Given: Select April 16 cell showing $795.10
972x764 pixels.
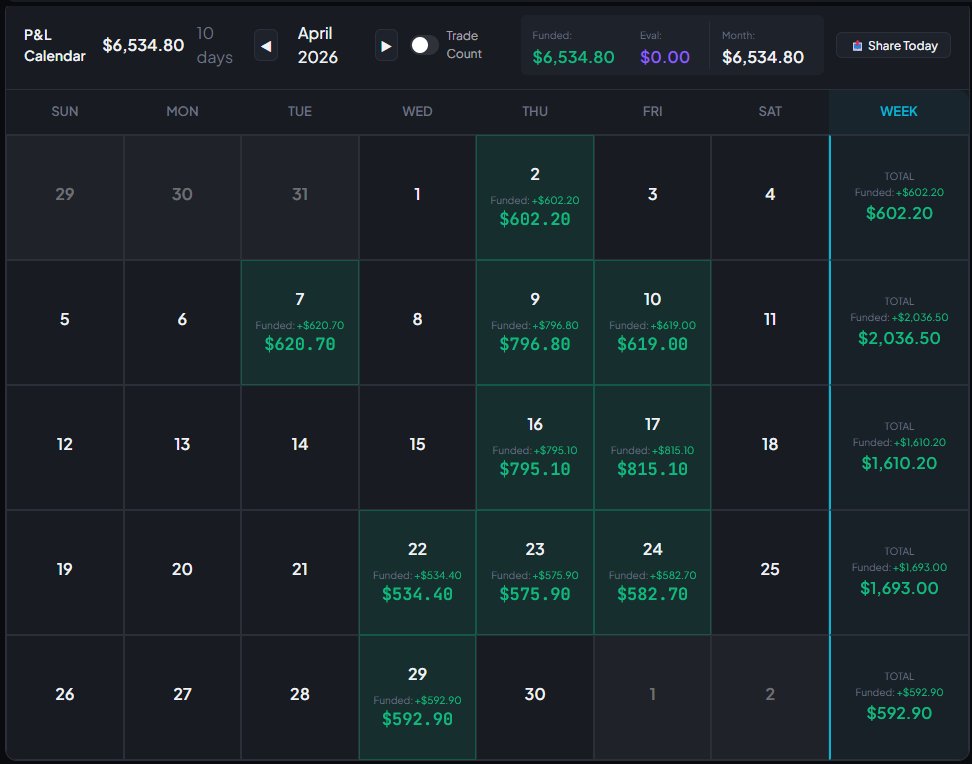Looking at the screenshot, I should coord(535,448).
